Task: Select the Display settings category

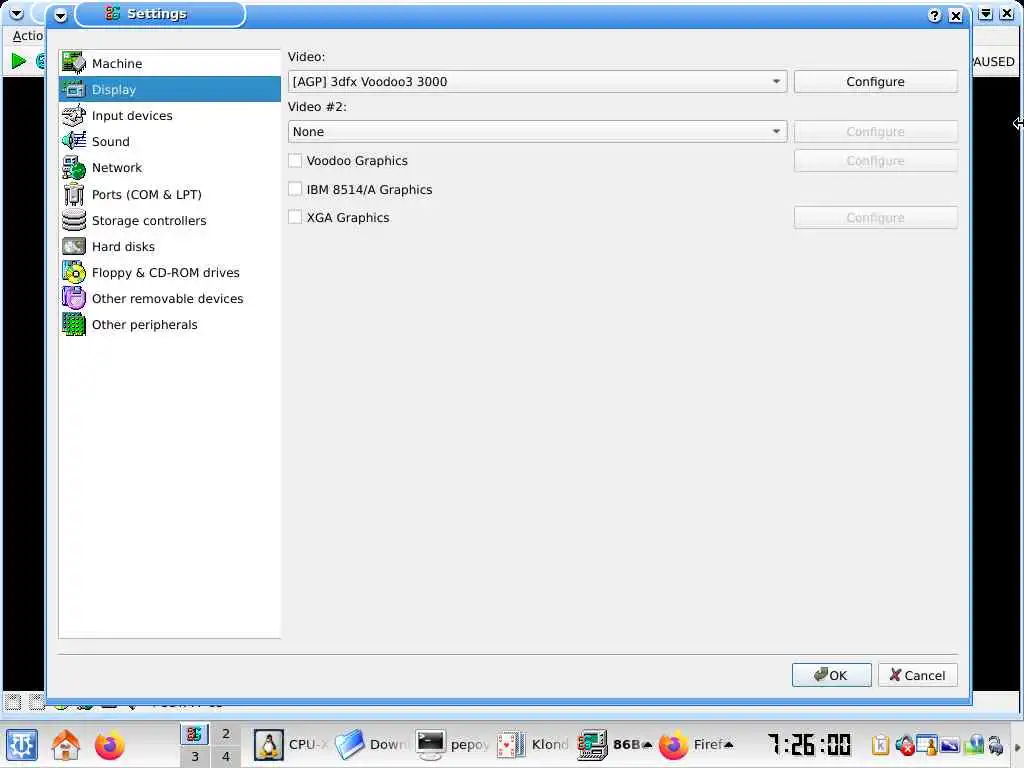Action: pos(169,89)
